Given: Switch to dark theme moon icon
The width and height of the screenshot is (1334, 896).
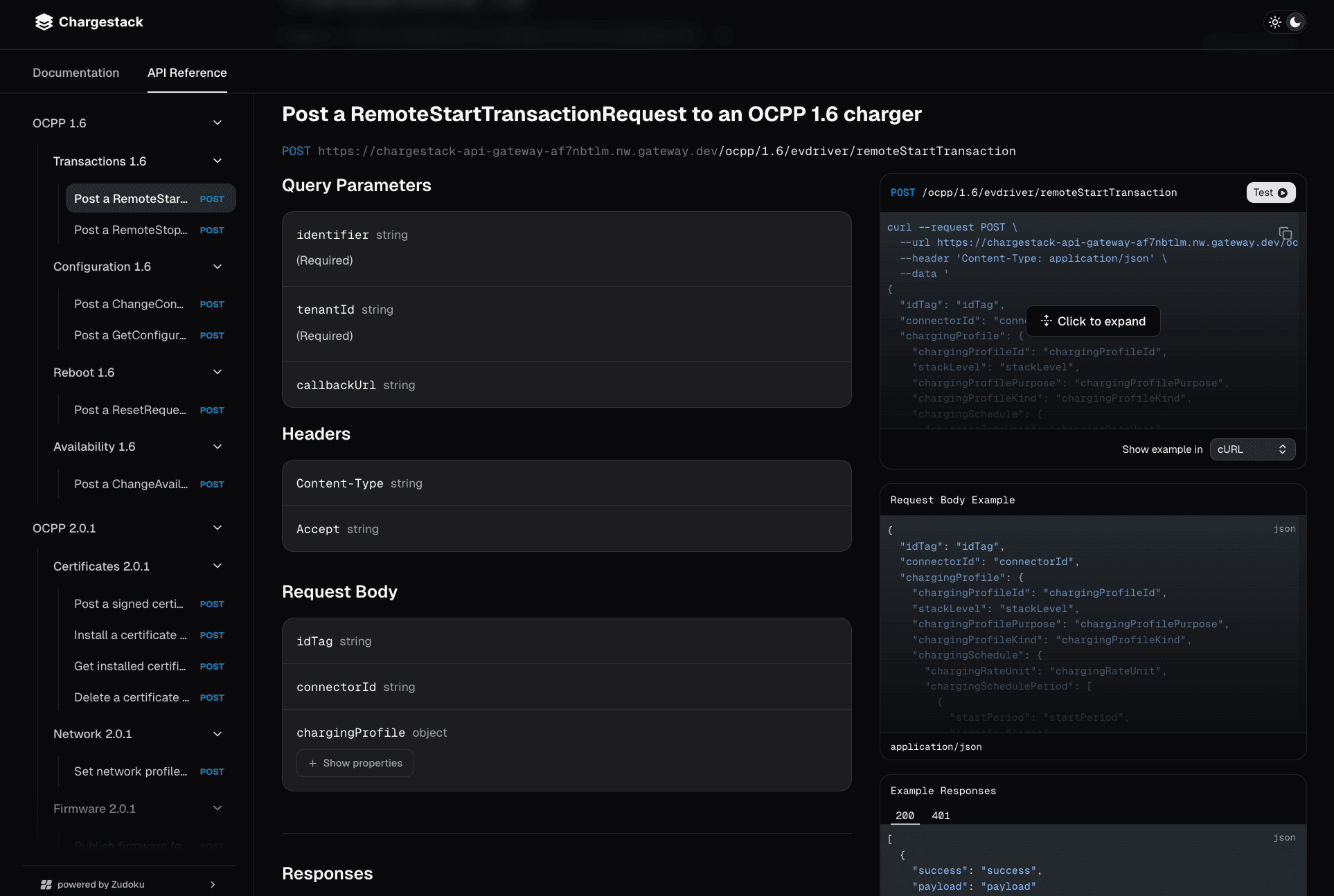Looking at the screenshot, I should pos(1295,22).
